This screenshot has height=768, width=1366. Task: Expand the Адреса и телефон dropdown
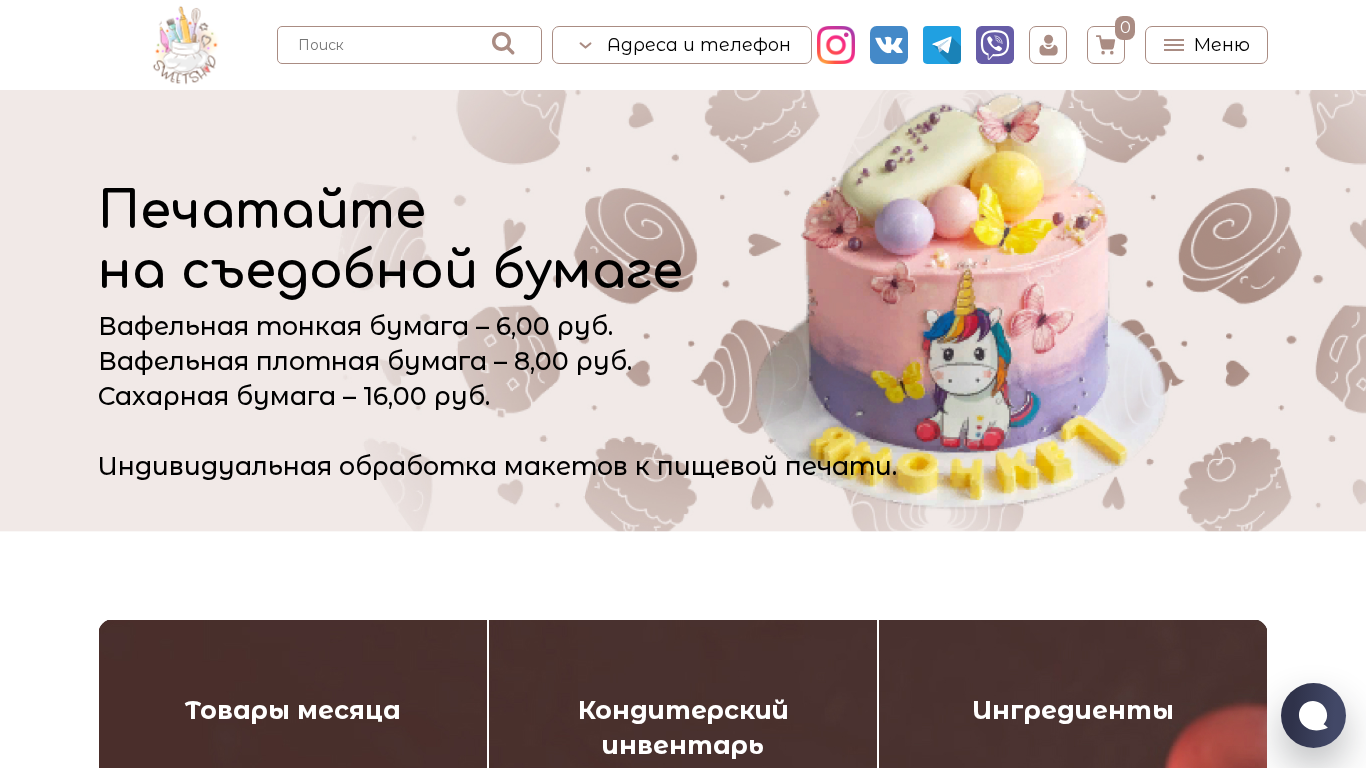[x=682, y=45]
